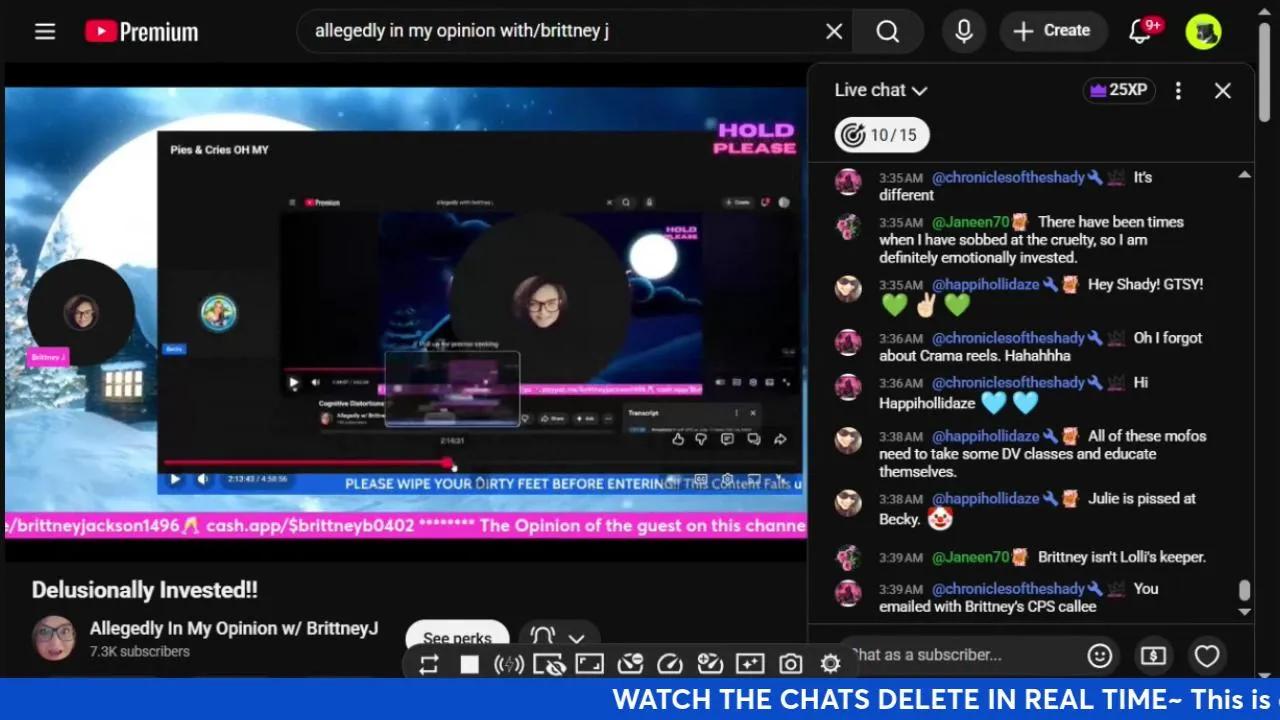Toggle loop in the floating toolbar
This screenshot has width=1280, height=720.
(x=429, y=664)
